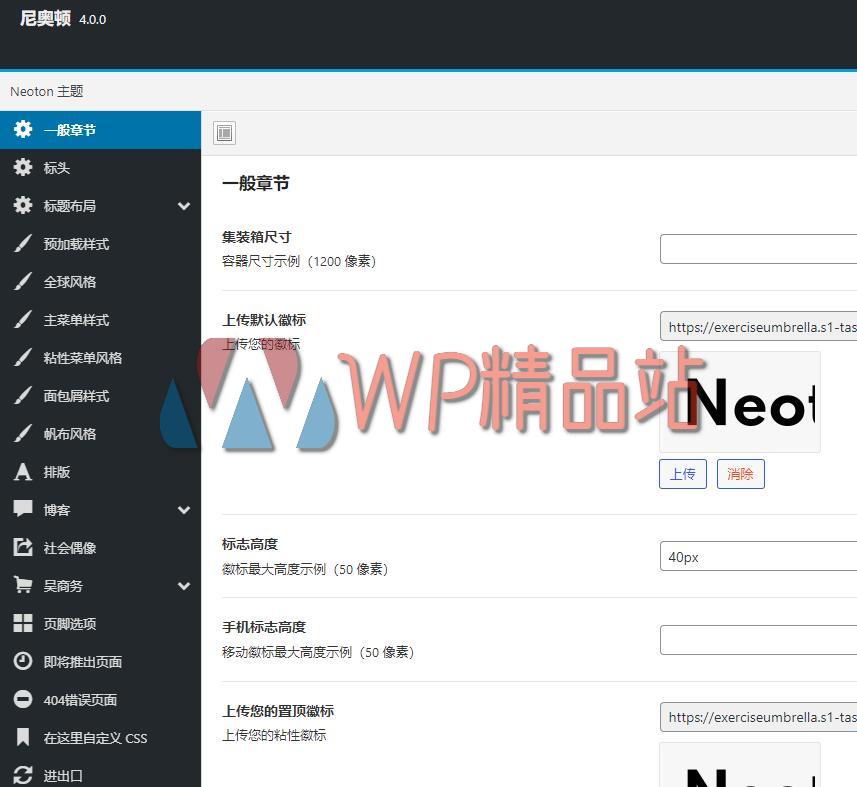Click the 消除 remove button
857x787 pixels.
(x=740, y=474)
